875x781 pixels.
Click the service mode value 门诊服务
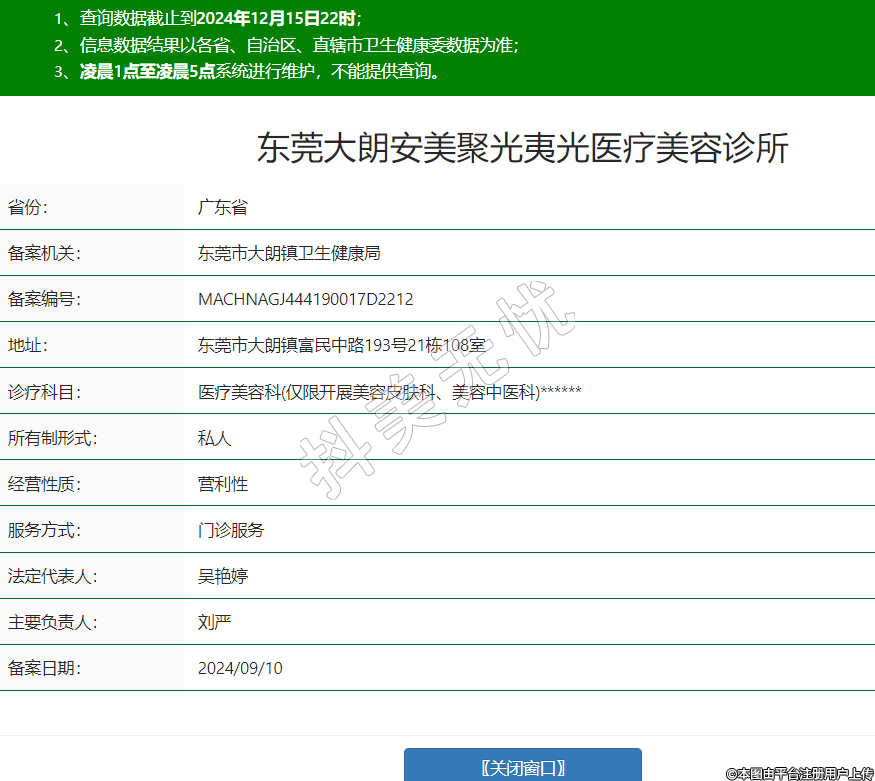pos(231,530)
